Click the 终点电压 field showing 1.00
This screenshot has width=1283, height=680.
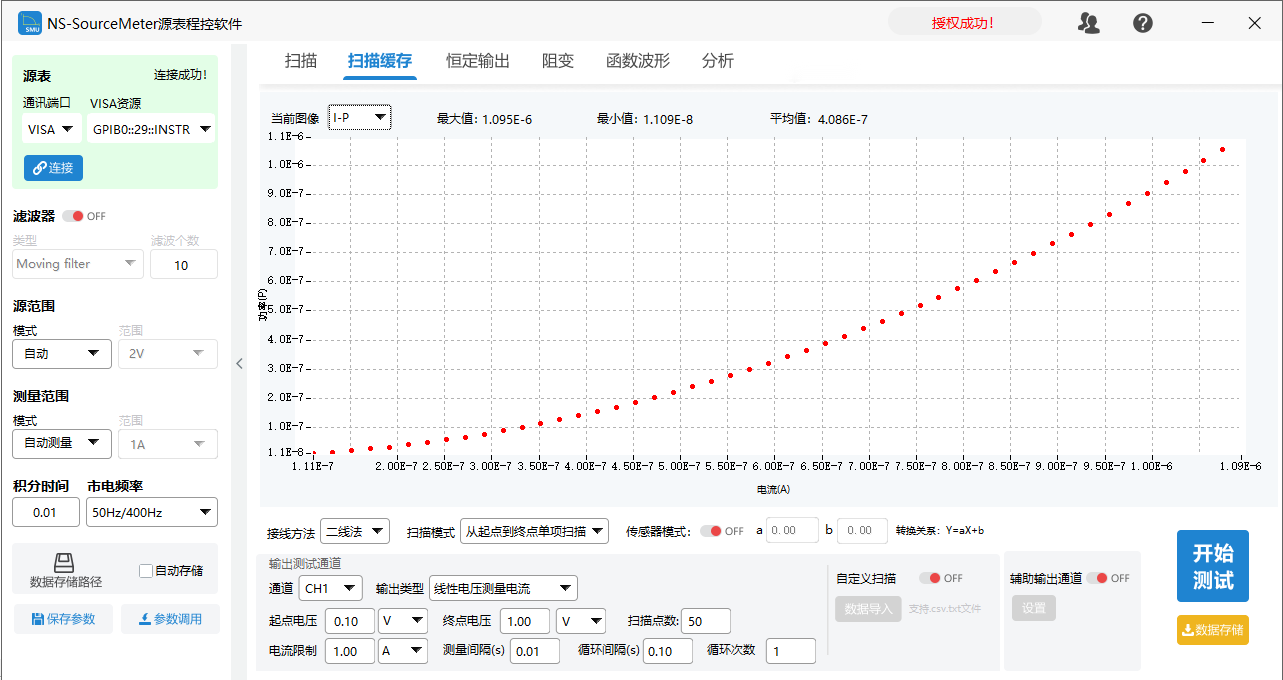[x=525, y=621]
